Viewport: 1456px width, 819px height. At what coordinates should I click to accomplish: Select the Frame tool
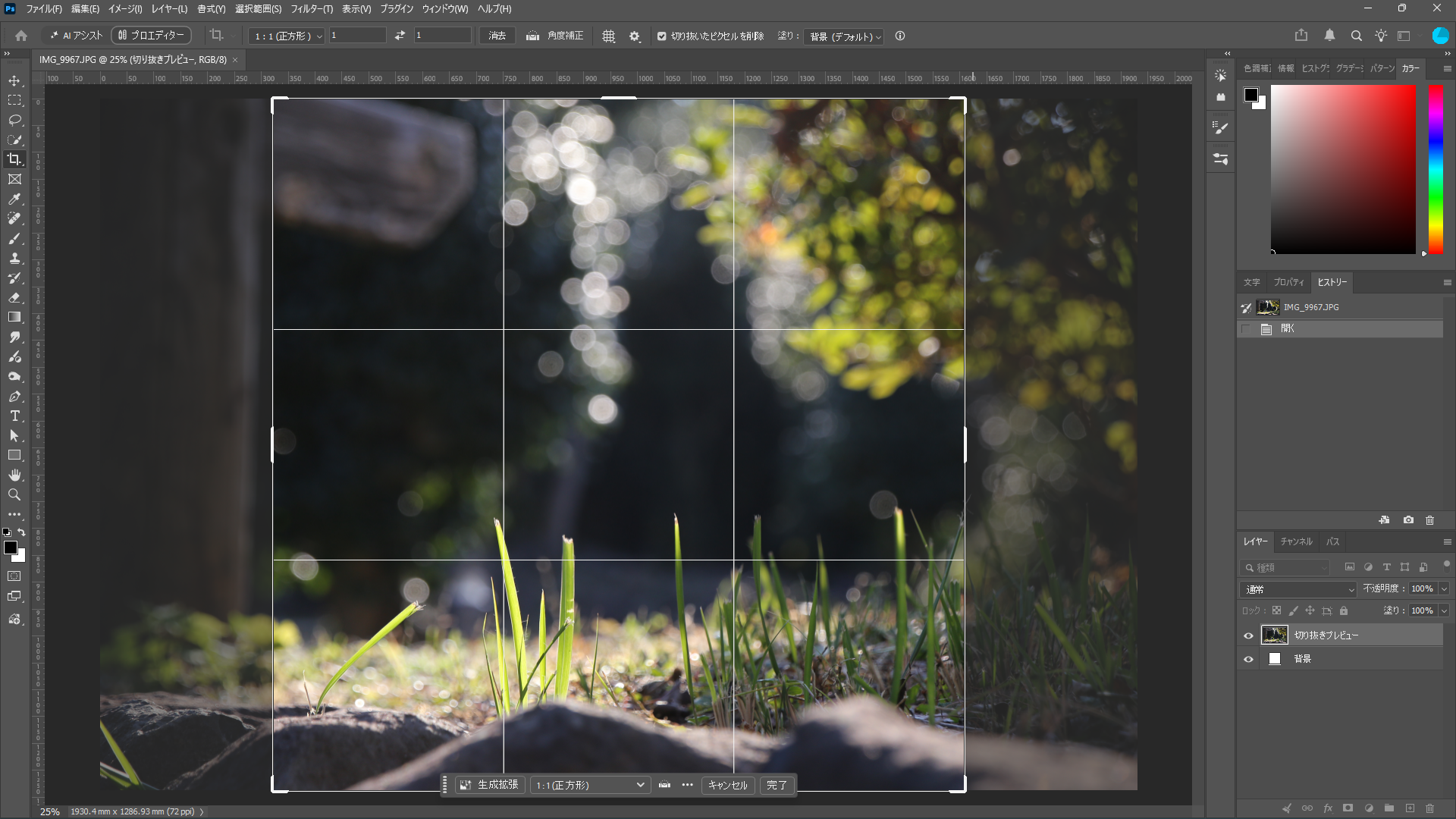pos(14,179)
